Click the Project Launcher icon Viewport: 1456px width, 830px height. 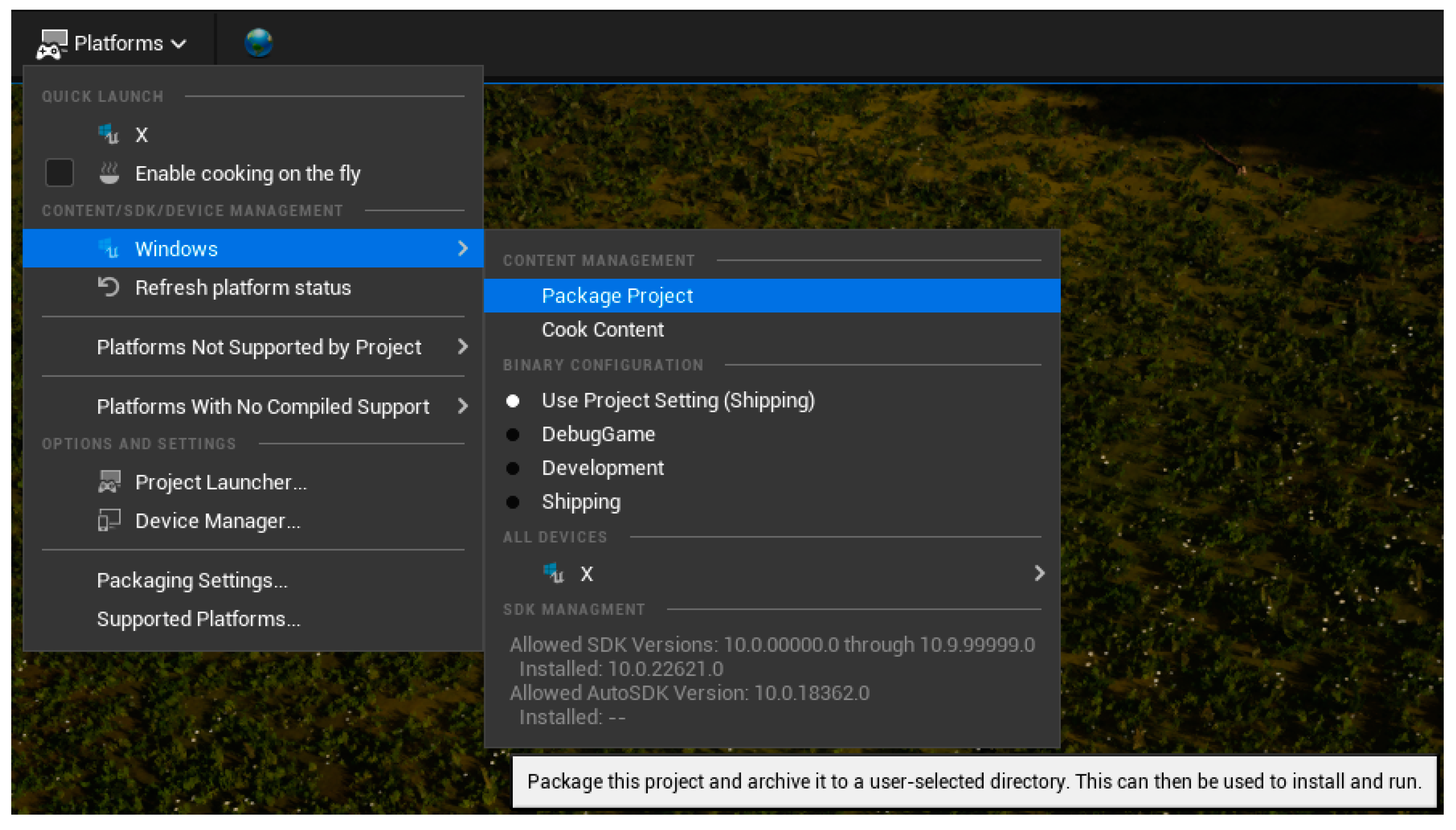109,482
